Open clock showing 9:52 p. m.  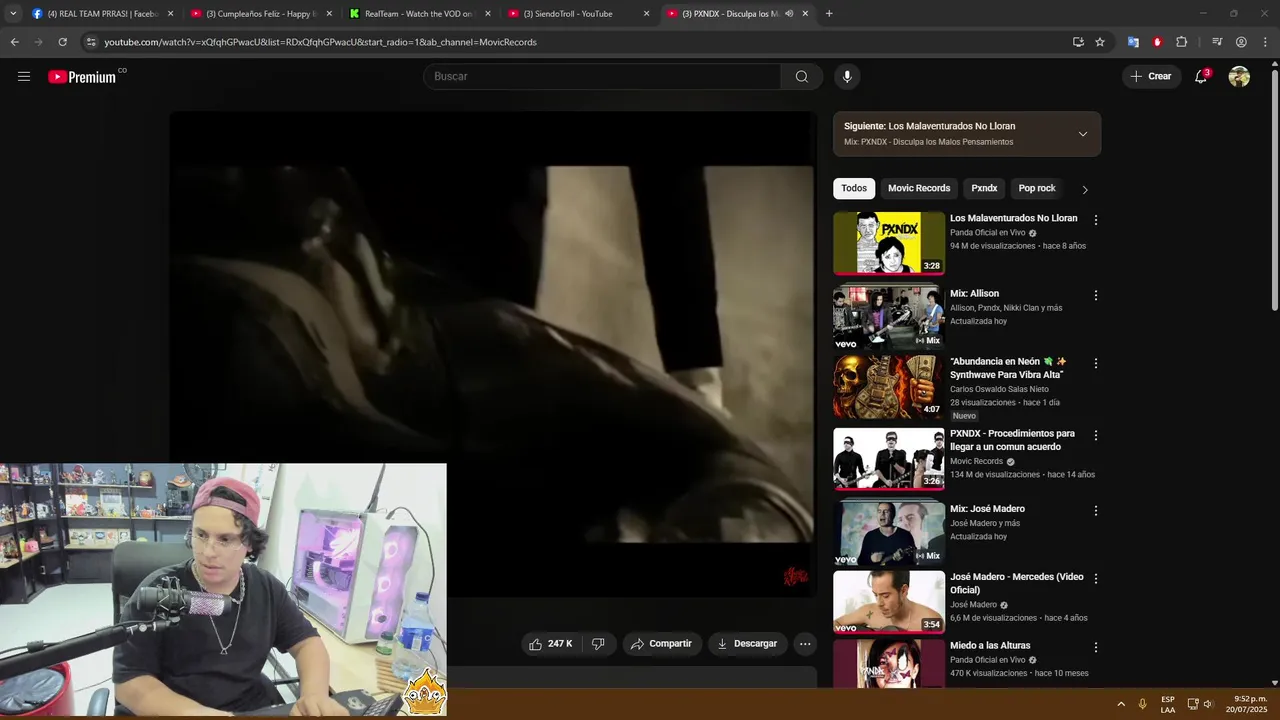[x=1249, y=704]
